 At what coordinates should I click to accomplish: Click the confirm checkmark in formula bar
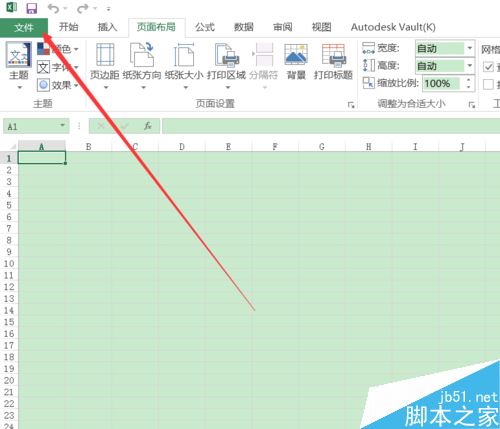[125, 126]
